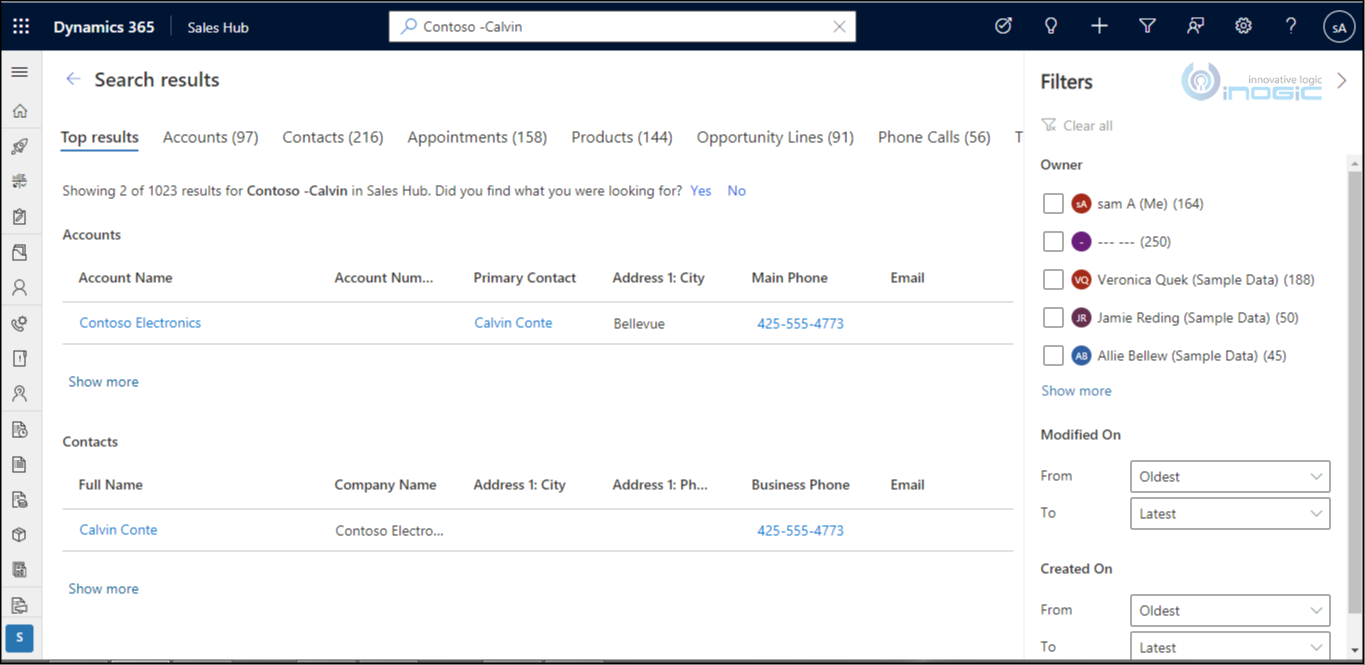Check the sam A (Me) owner filter
This screenshot has height=665, width=1365.
1052,204
